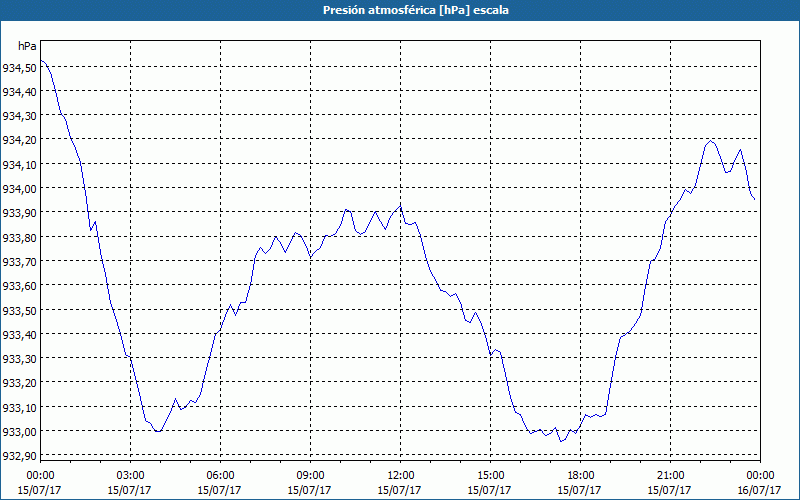Image resolution: width=800 pixels, height=500 pixels.
Task: Select the 934,50 y-axis label
Action: tap(19, 67)
